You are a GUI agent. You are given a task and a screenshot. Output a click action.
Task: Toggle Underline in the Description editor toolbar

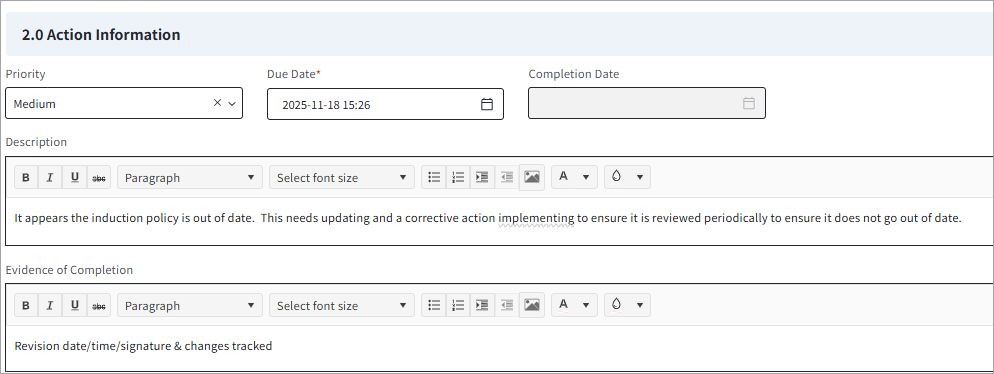pyautogui.click(x=74, y=177)
